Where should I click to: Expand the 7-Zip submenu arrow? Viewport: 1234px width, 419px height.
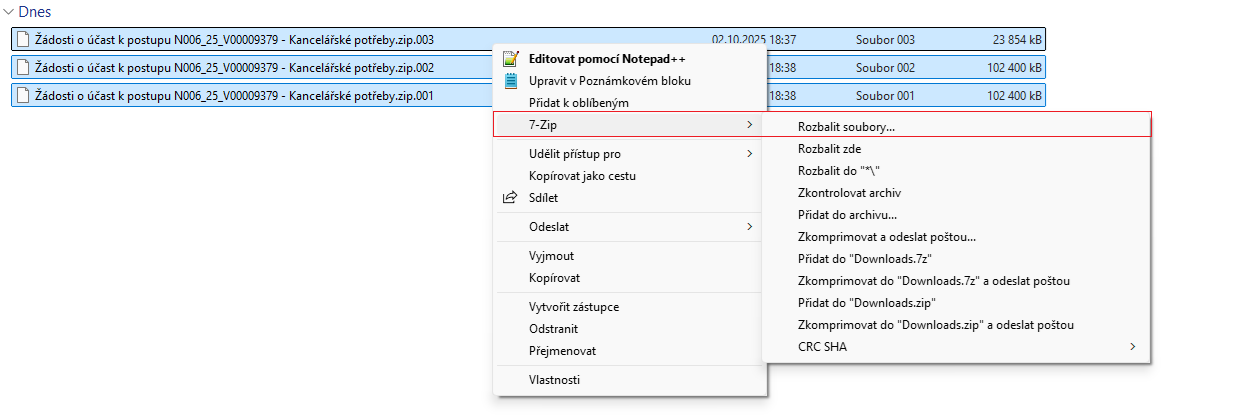pos(750,125)
